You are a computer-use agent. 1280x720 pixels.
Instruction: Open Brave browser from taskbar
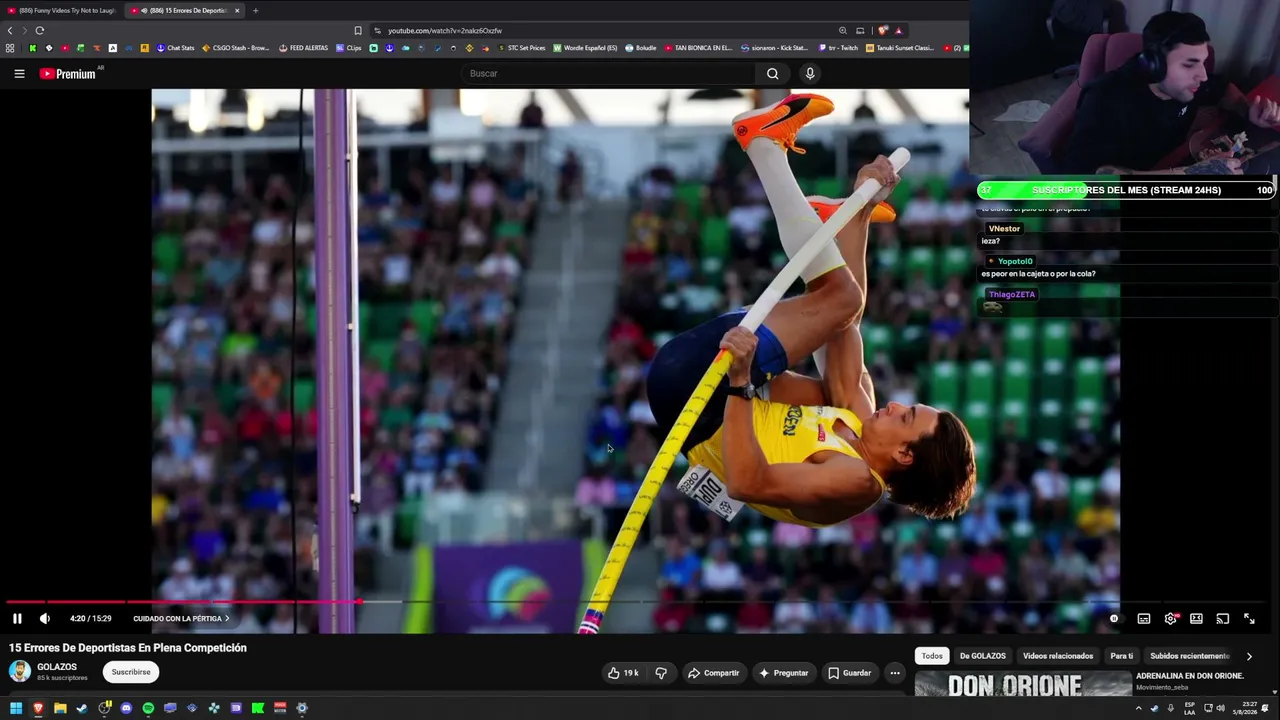pos(38,708)
